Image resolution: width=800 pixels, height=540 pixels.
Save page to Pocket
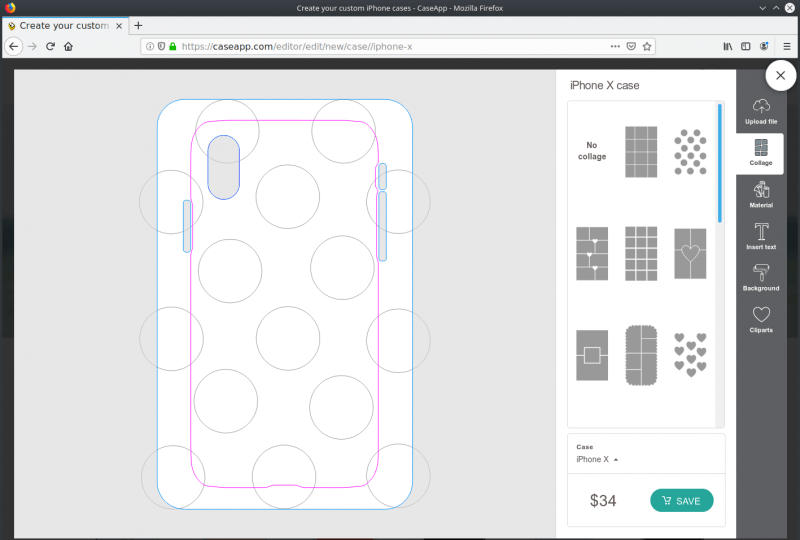pyautogui.click(x=631, y=46)
